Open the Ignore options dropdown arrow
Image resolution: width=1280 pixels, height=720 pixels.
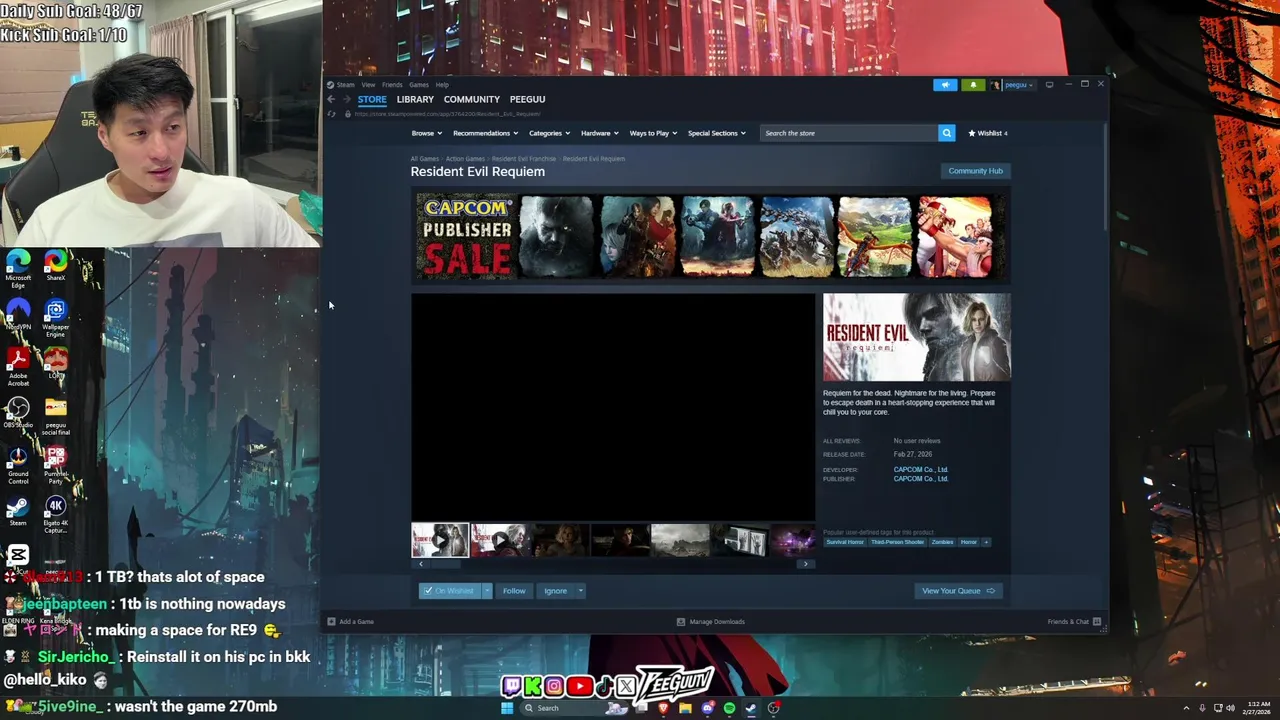coord(580,591)
